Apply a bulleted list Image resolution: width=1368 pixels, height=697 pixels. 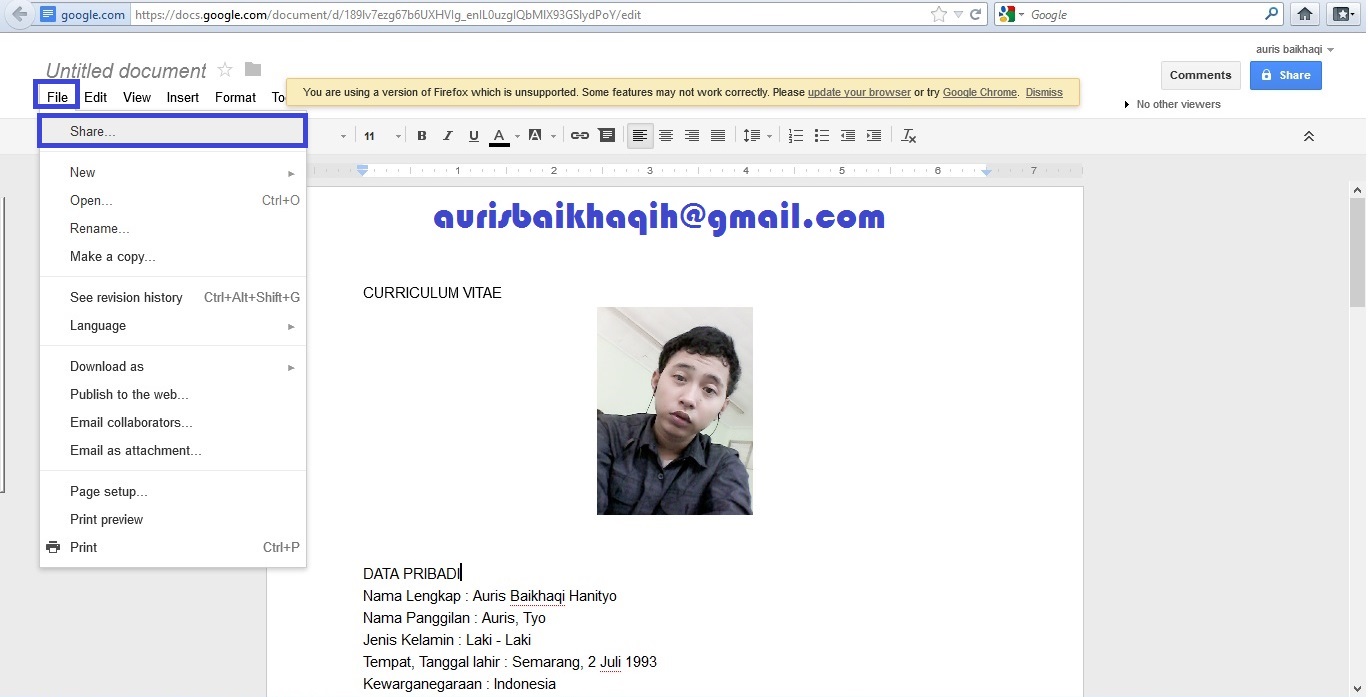(x=822, y=135)
